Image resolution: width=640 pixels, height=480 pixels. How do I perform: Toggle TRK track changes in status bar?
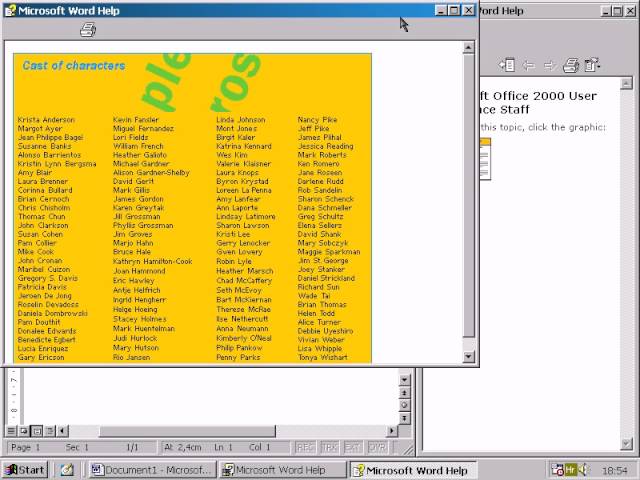(329, 447)
